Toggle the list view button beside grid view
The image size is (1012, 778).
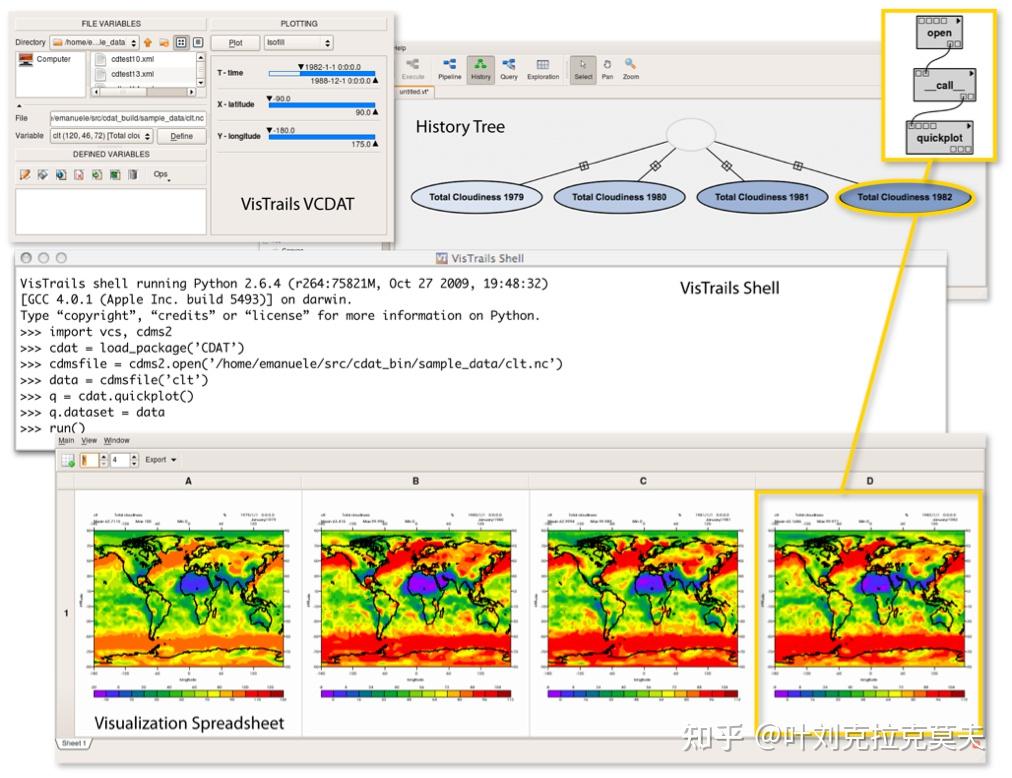pyautogui.click(x=198, y=43)
